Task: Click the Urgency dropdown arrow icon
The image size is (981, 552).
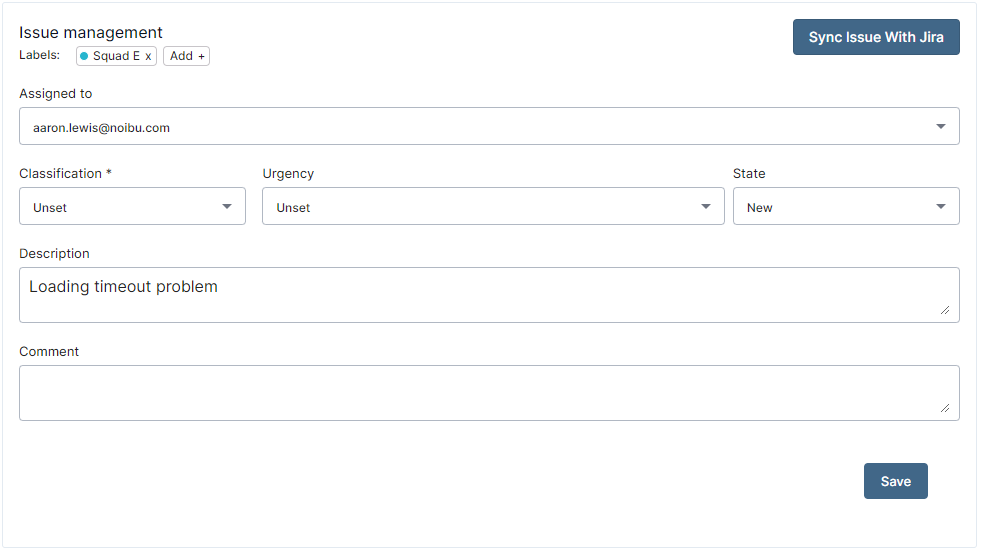Action: click(706, 207)
